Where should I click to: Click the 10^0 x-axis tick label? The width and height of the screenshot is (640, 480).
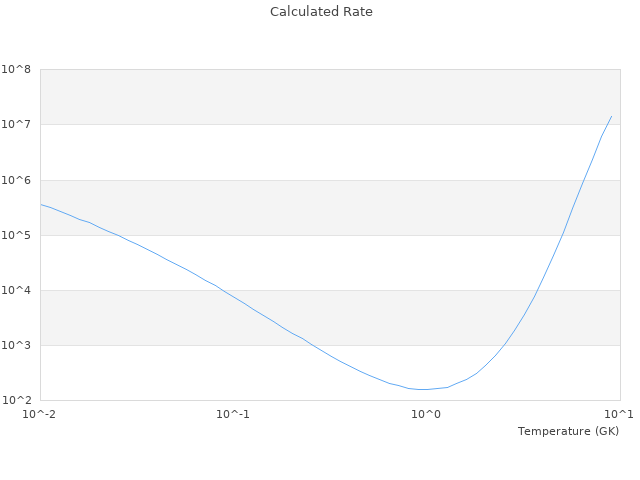[x=426, y=414]
